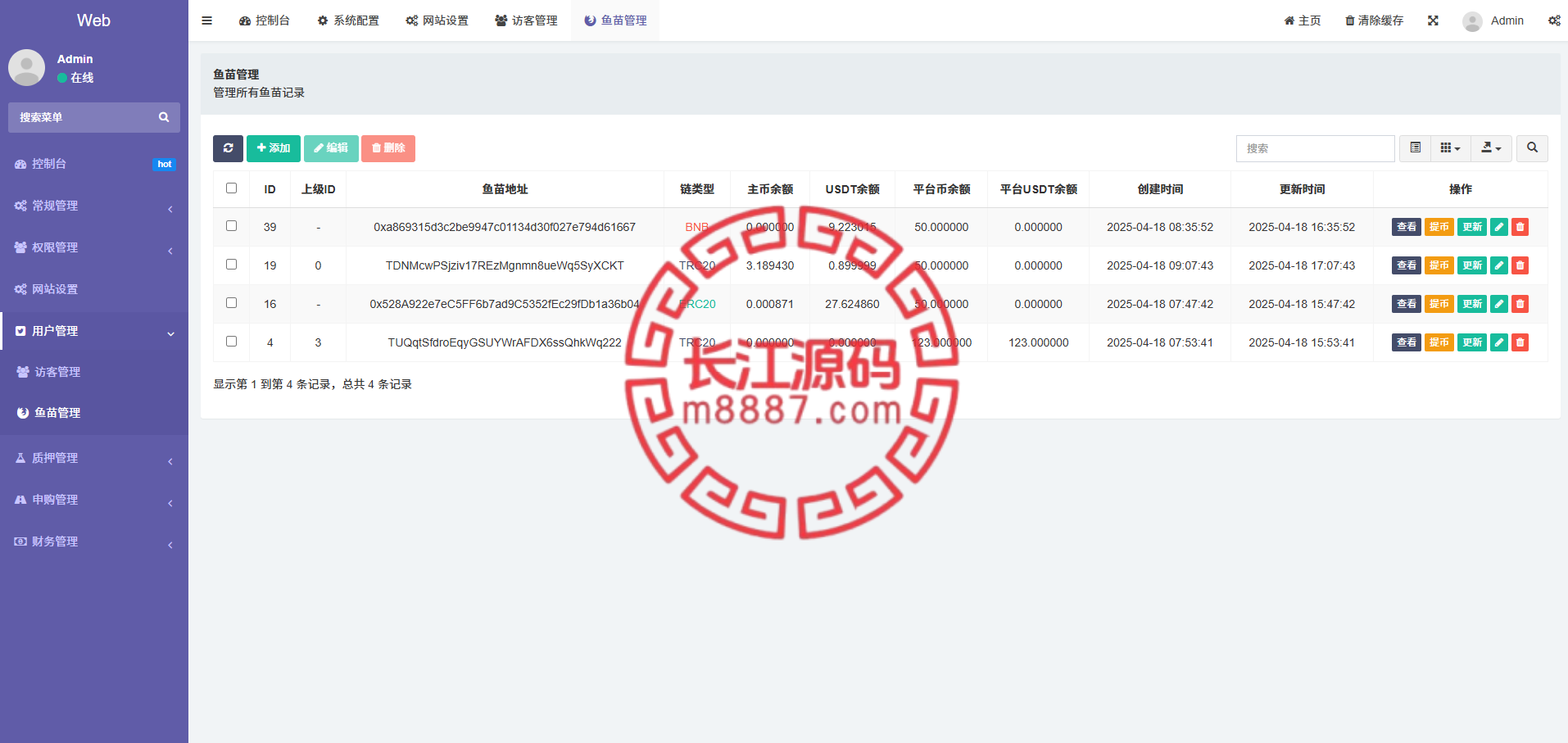1568x743 pixels.
Task: Toggle the sidebar hamburger menu
Action: (206, 20)
